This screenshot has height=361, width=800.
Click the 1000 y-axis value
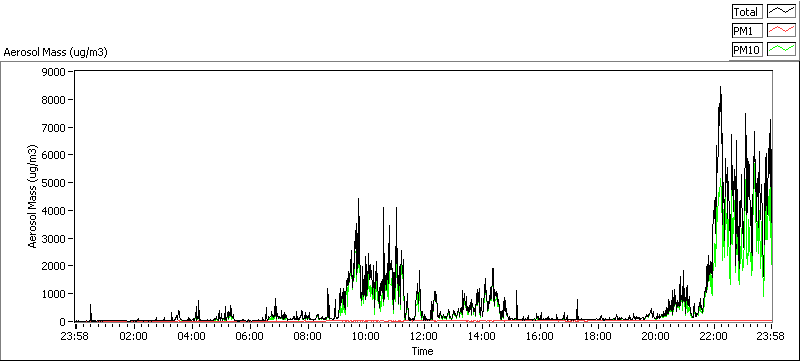pyautogui.click(x=55, y=294)
